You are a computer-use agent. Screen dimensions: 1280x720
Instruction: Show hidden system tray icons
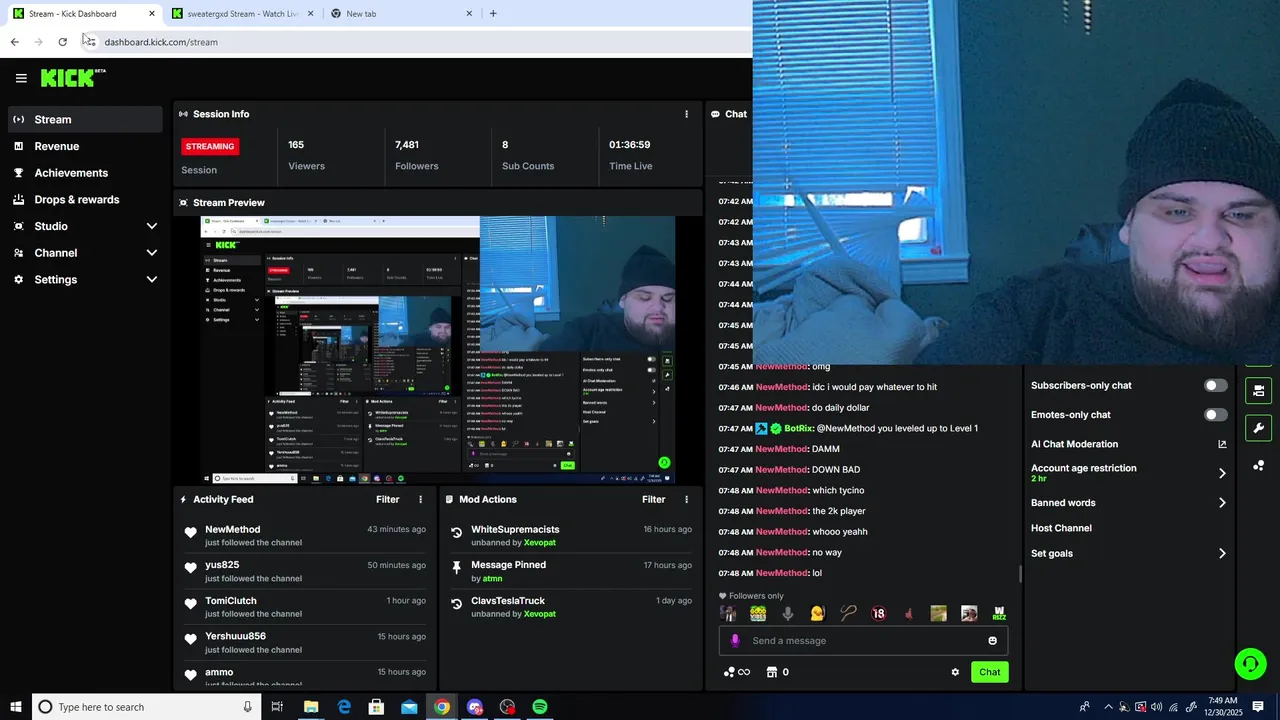click(x=1108, y=707)
